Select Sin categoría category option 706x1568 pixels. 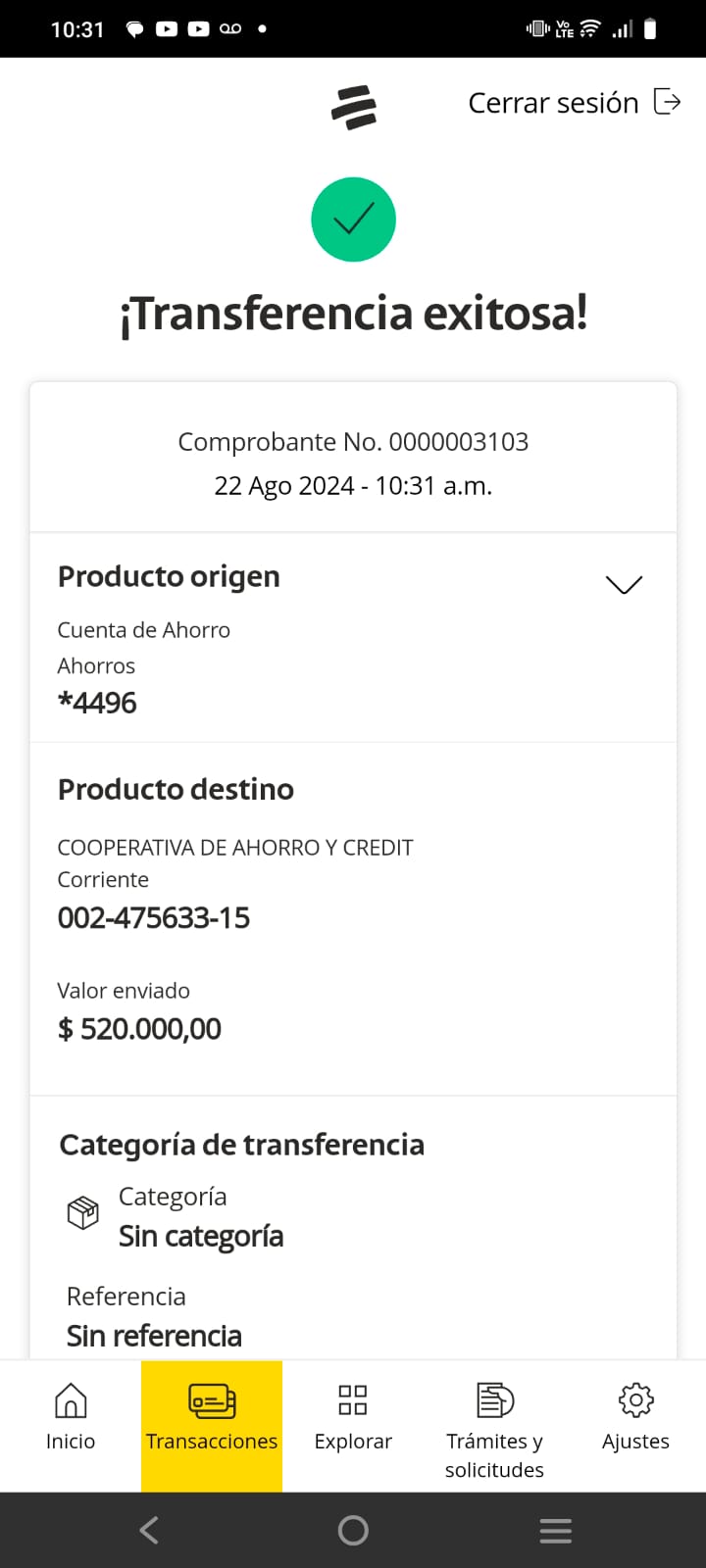pos(201,1237)
